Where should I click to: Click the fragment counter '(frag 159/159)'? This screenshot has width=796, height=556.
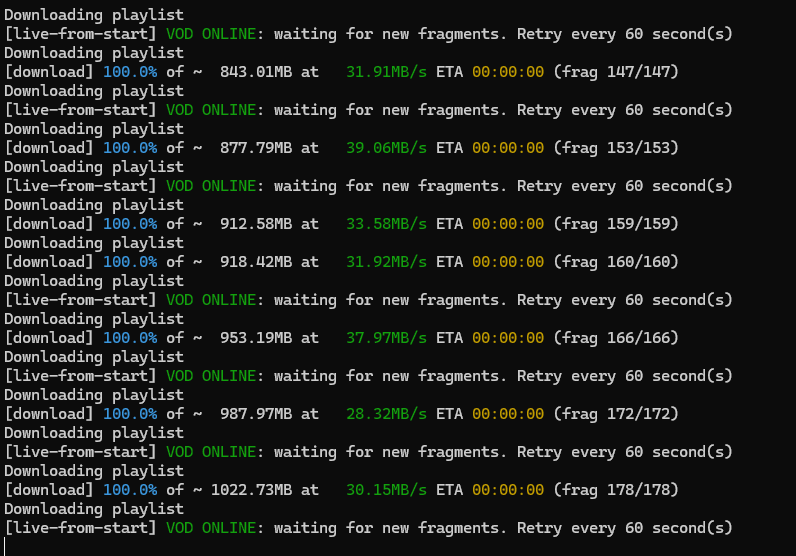pos(616,224)
